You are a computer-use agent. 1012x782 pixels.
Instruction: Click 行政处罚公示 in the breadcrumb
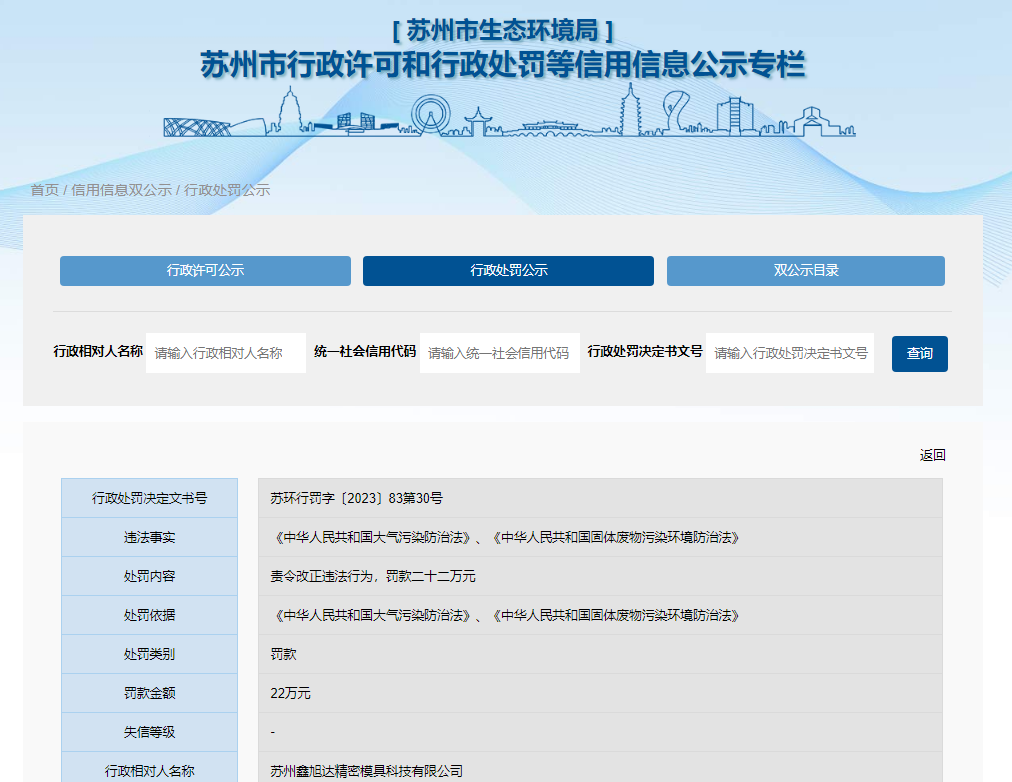227,190
